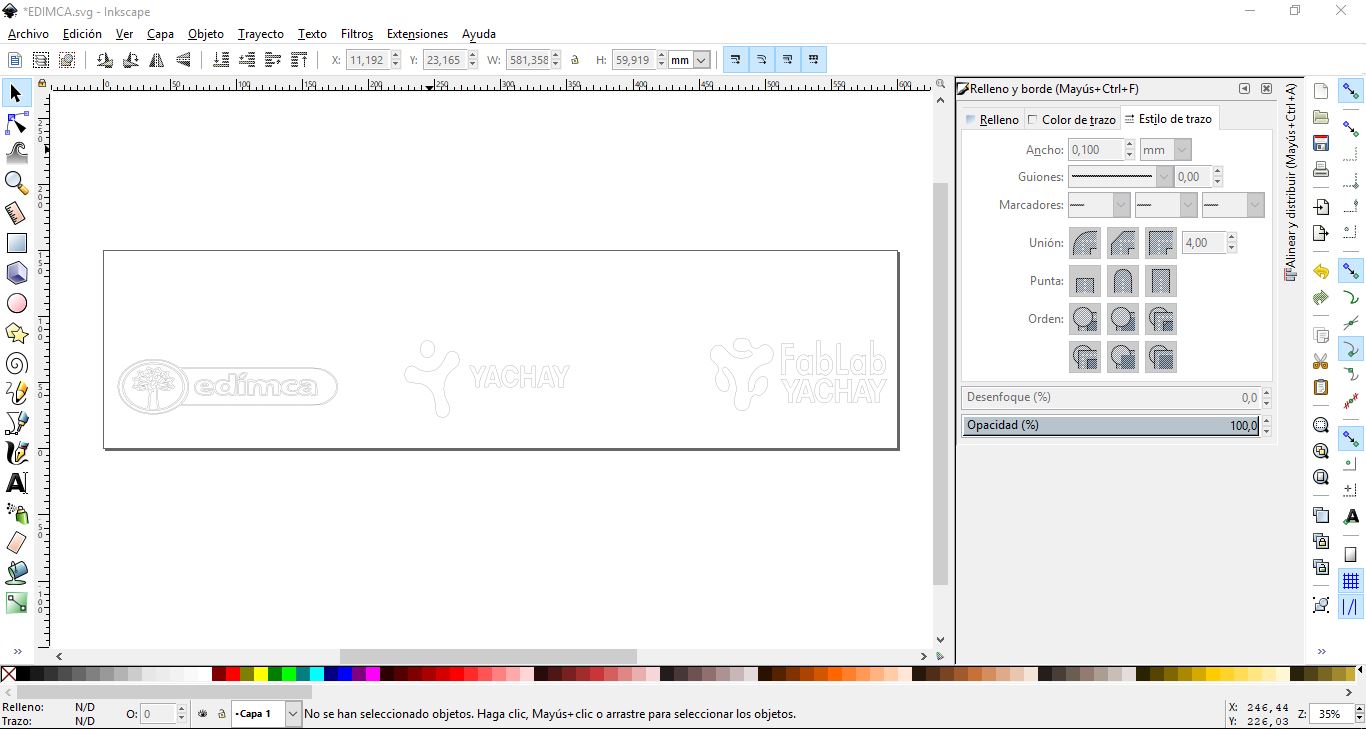
Task: Select the Ellipse tool
Action: [x=16, y=303]
